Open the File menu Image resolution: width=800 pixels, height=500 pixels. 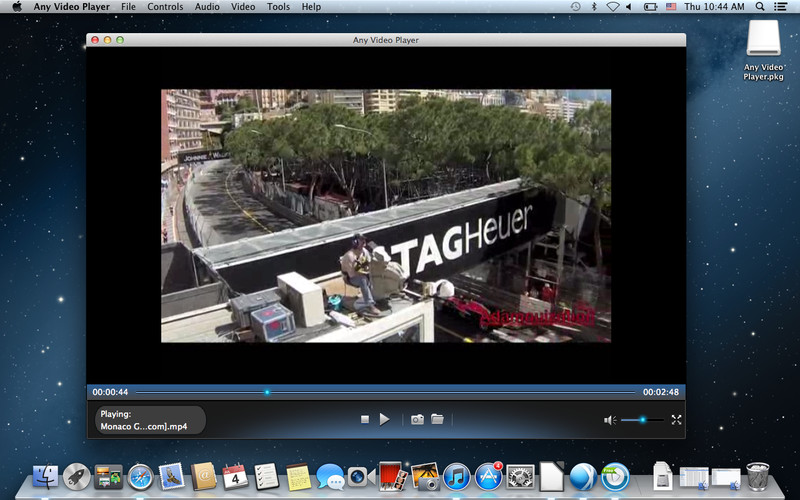128,7
